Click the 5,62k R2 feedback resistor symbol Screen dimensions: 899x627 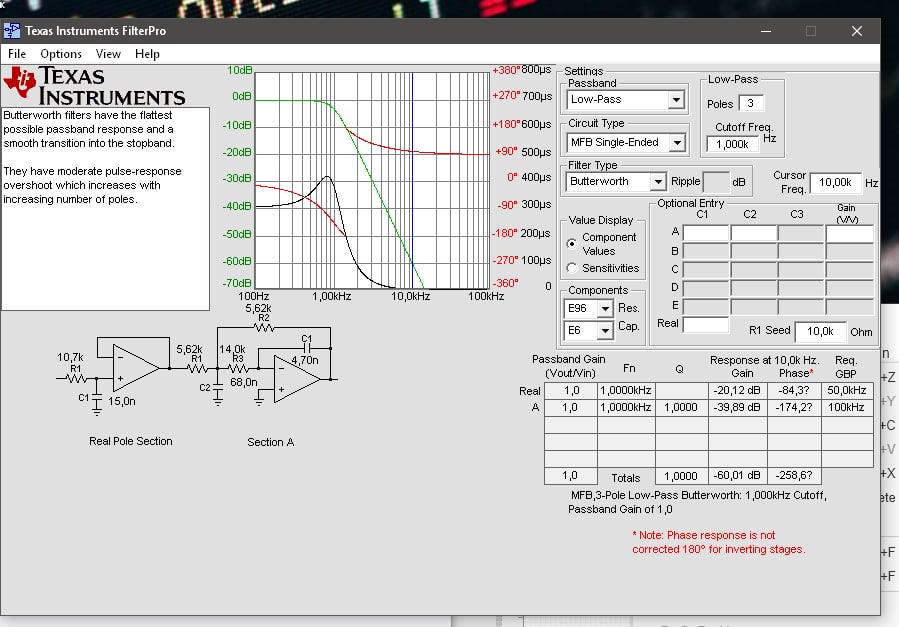pos(264,328)
